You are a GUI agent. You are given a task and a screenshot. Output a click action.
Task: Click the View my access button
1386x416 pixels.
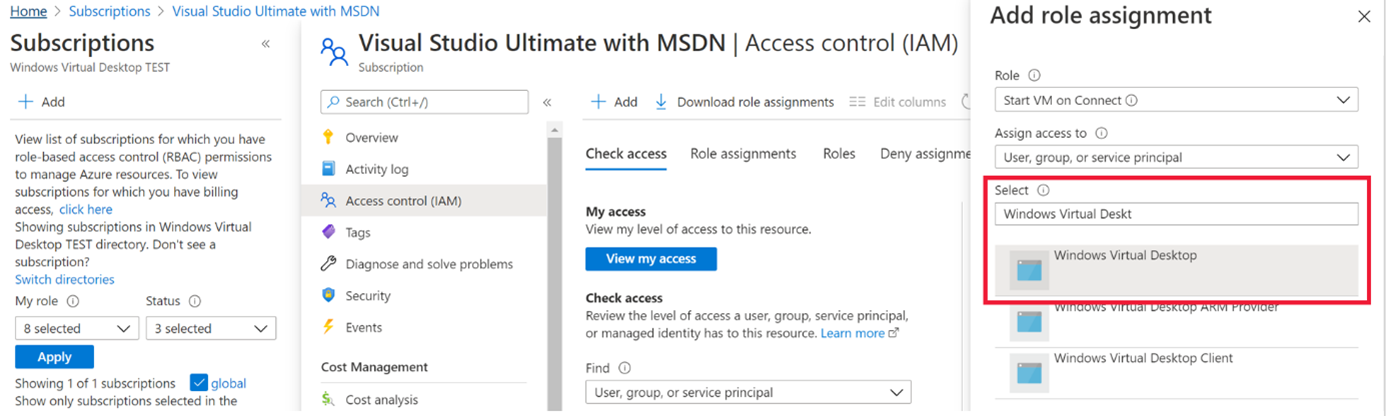point(651,259)
